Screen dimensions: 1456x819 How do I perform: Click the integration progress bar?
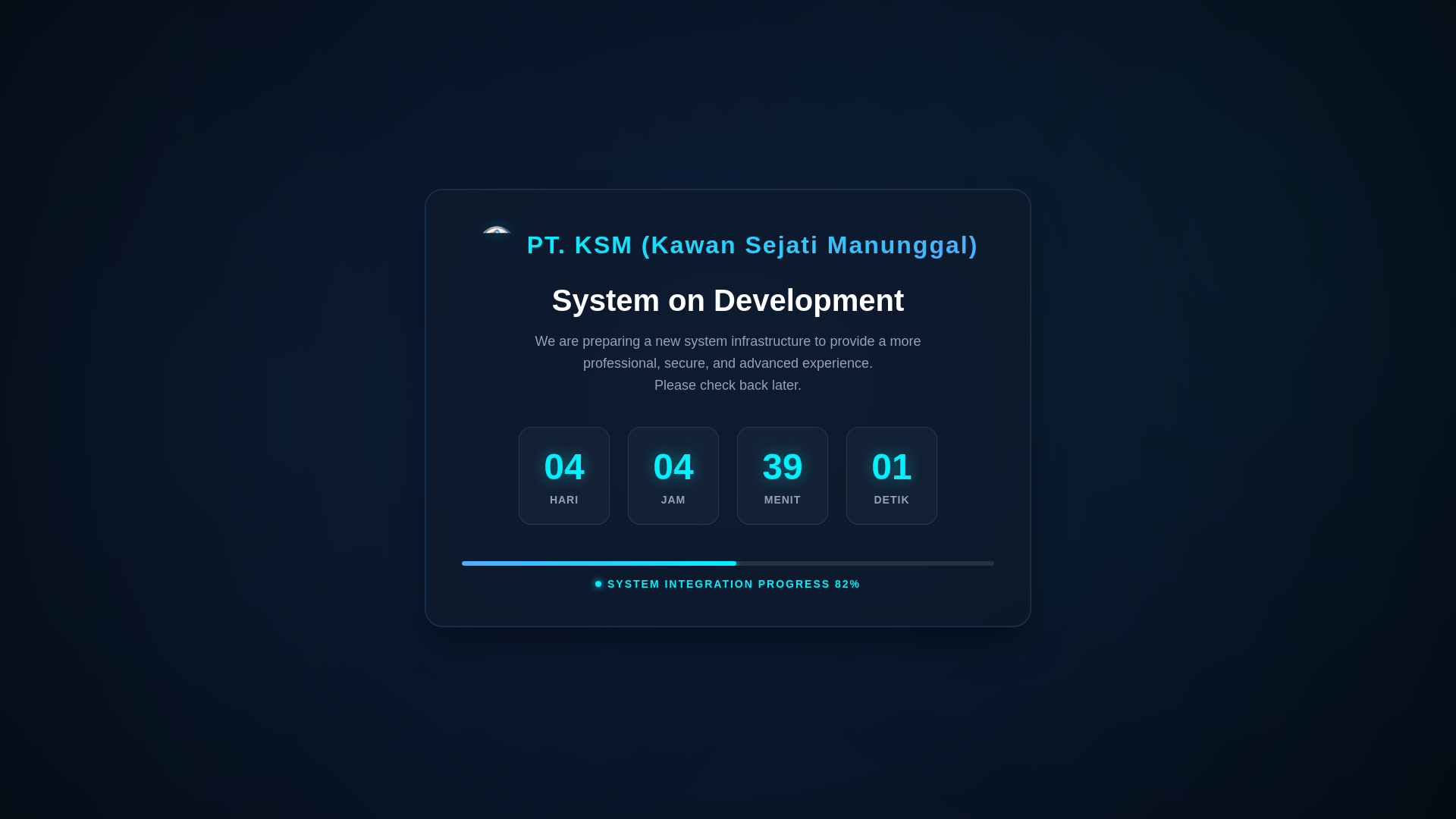coord(728,563)
